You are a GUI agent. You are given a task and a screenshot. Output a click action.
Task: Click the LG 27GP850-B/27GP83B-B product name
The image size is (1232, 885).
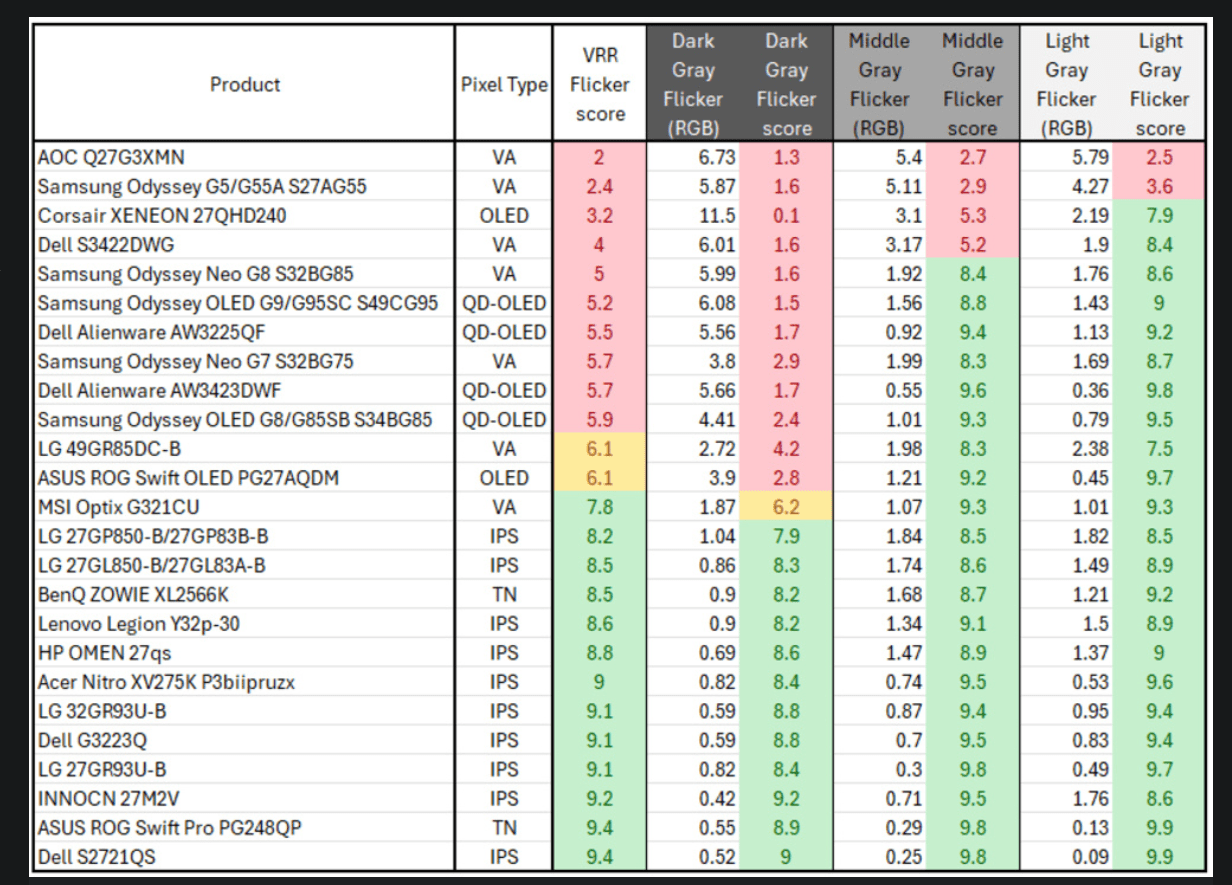pos(245,536)
